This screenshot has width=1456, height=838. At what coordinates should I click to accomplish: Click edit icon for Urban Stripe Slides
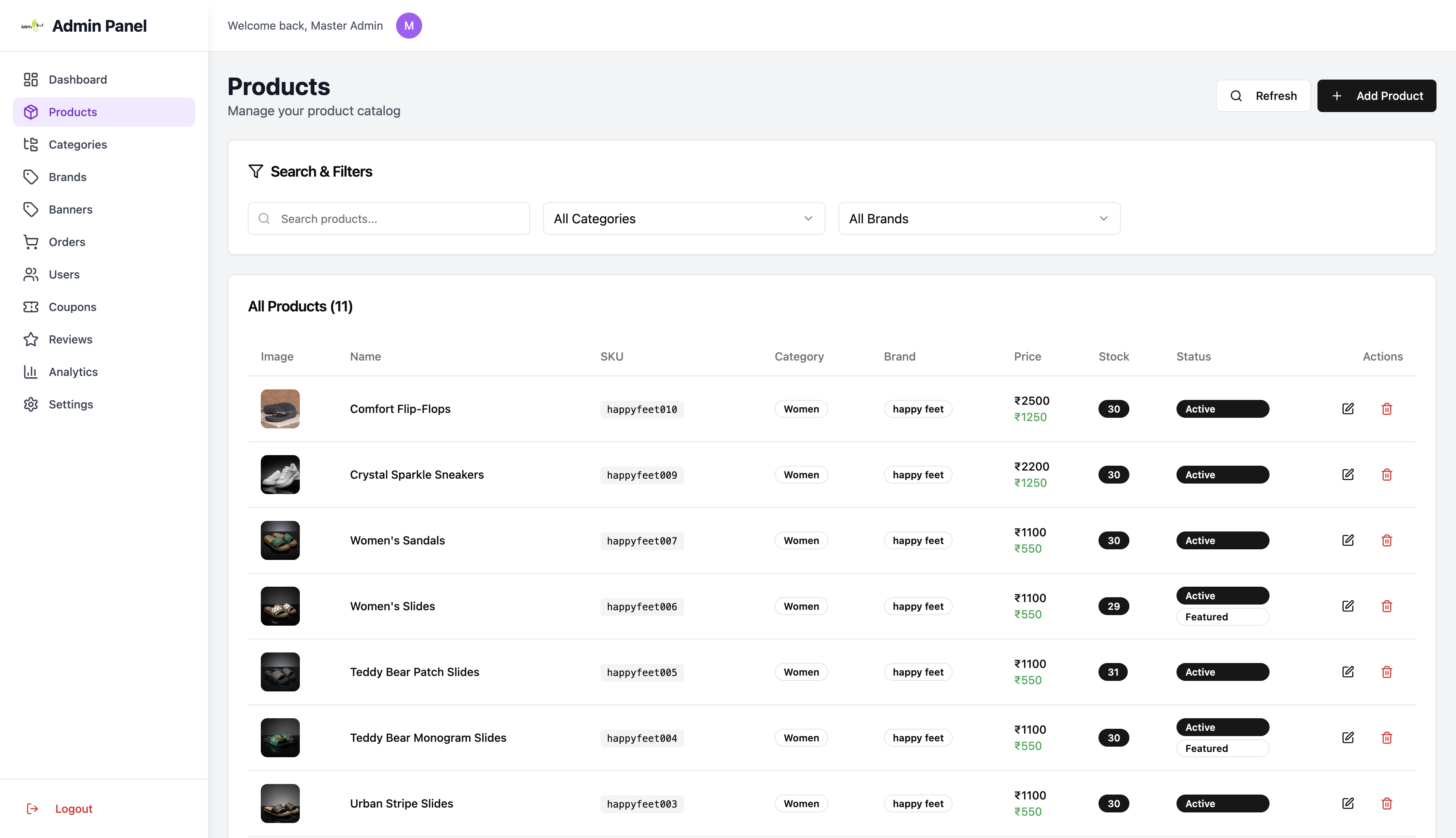point(1347,803)
